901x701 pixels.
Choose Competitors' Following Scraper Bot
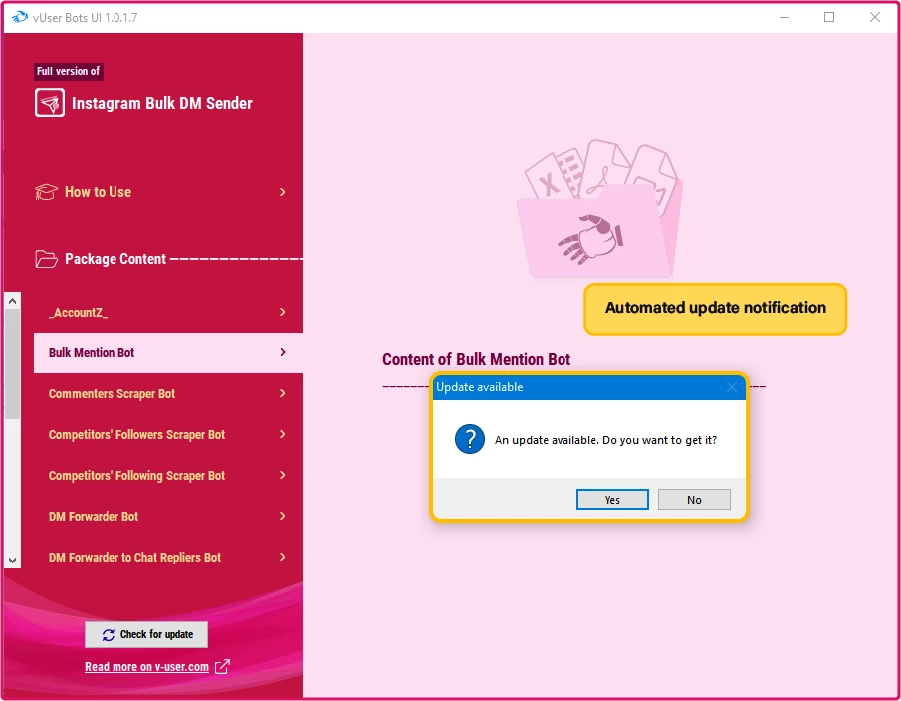click(x=168, y=475)
